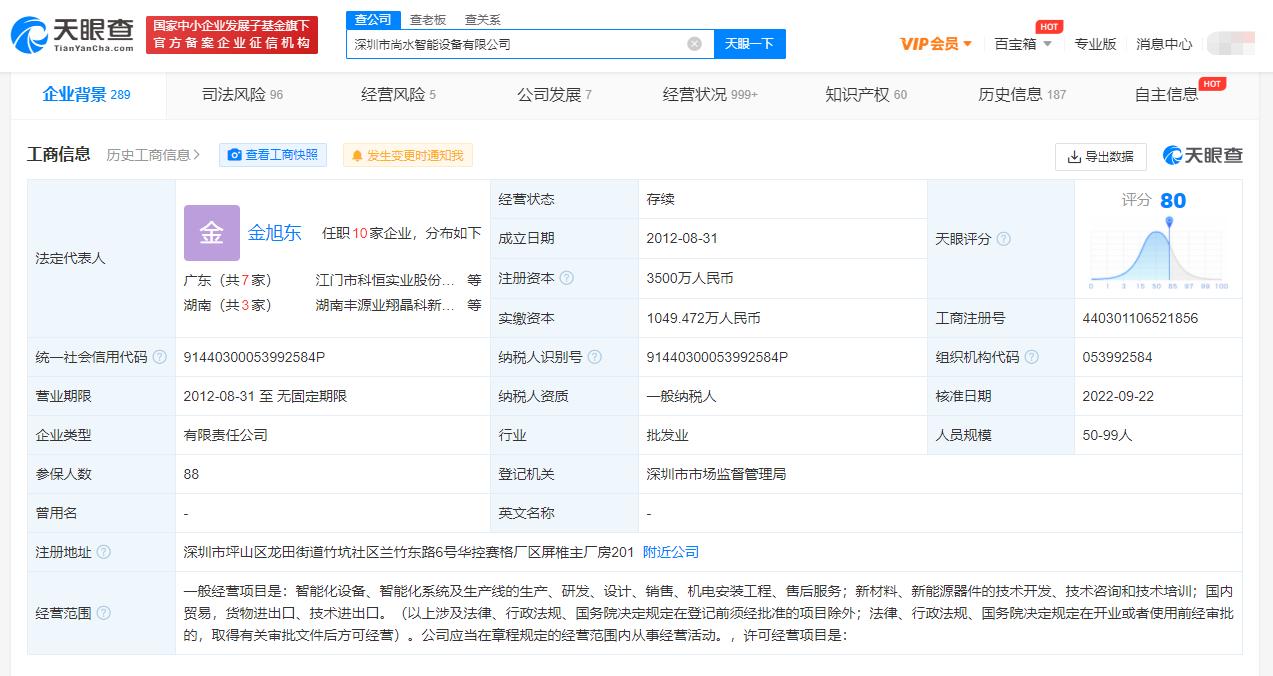Open the help icon beside 注册地址

click(x=103, y=552)
